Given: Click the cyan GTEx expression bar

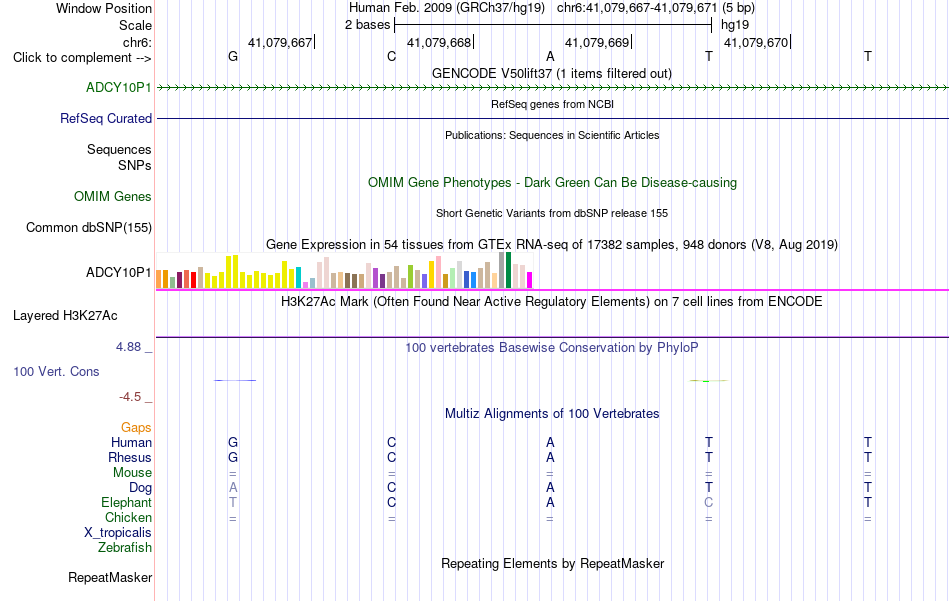Looking at the screenshot, I should [x=299, y=277].
